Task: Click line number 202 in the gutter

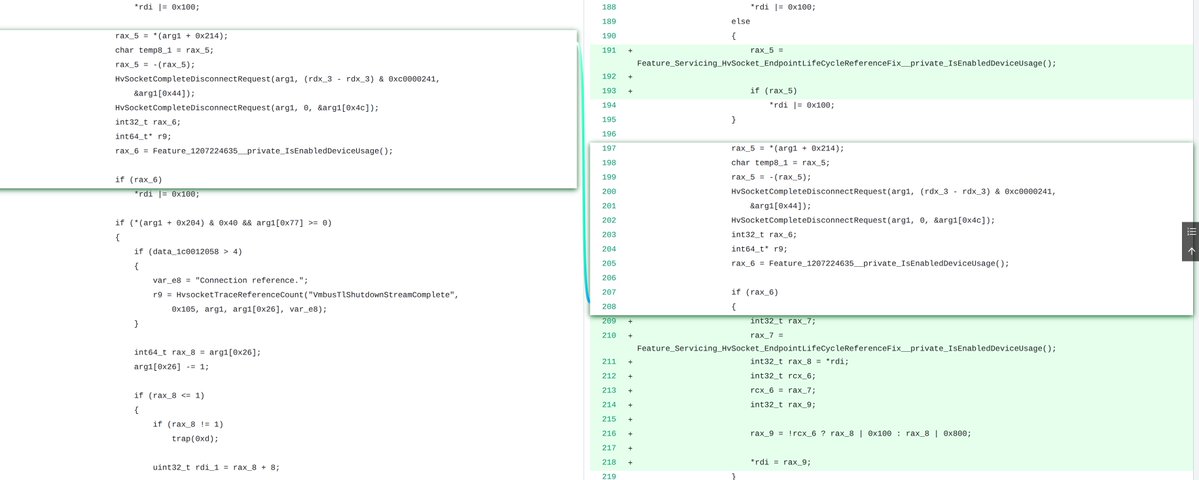Action: [x=609, y=220]
